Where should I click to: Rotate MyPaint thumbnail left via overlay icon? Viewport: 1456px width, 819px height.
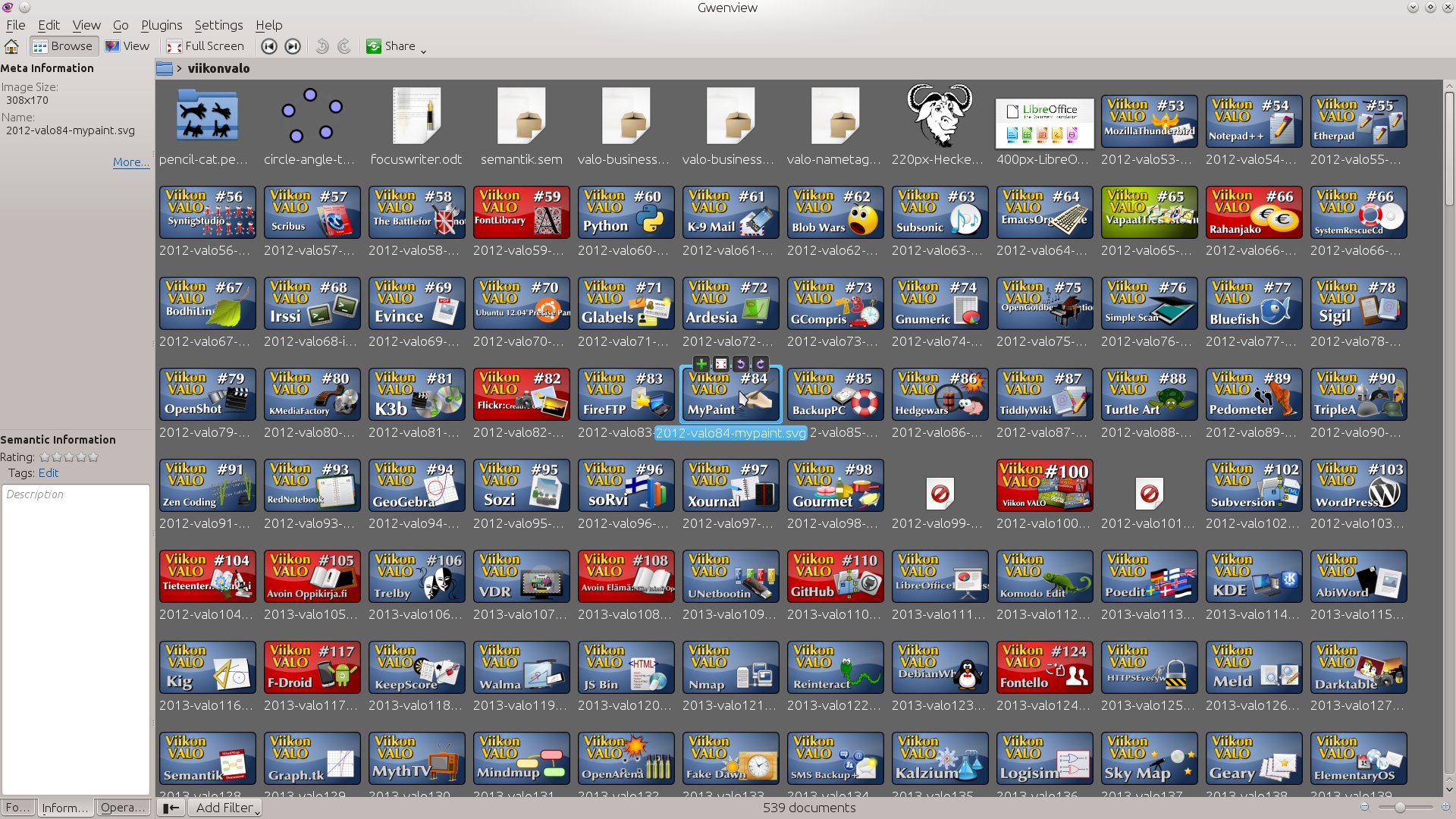[x=741, y=364]
